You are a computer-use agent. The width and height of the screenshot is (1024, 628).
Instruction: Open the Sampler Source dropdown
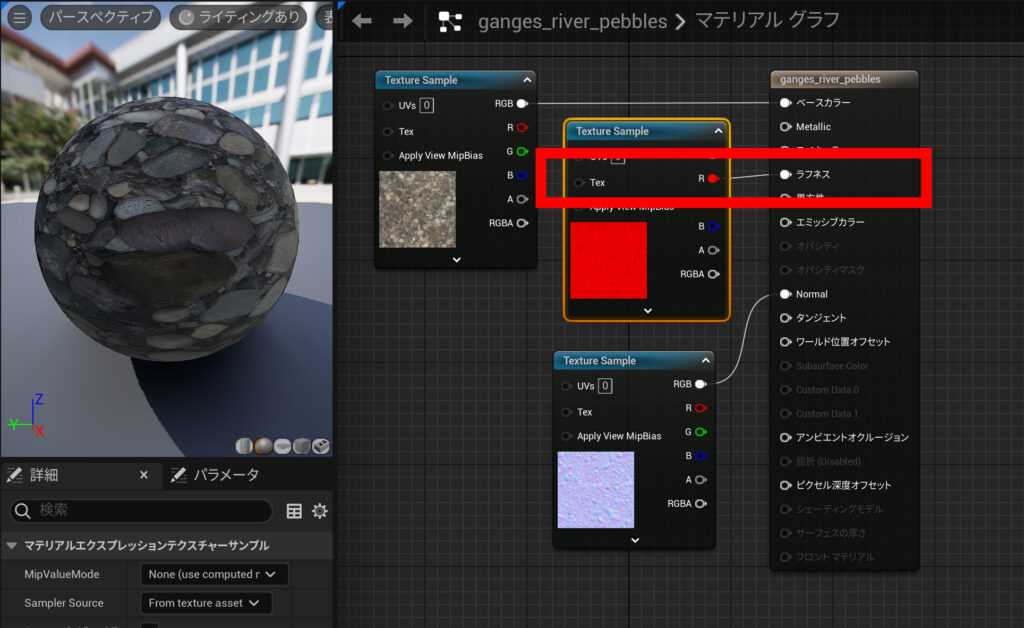pyautogui.click(x=206, y=603)
